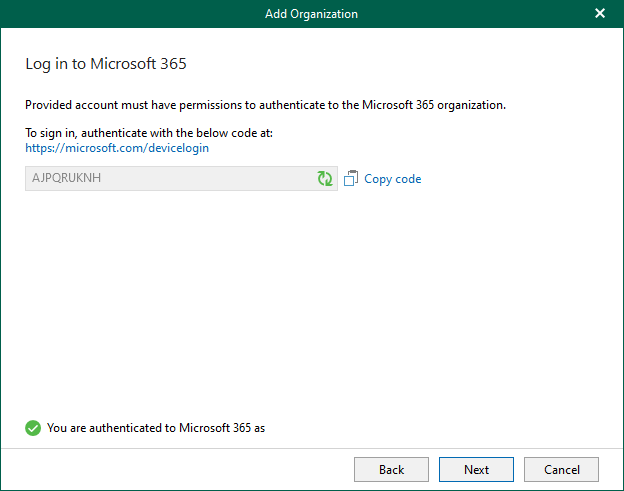Cancel the Add Organization wizard
The height and width of the screenshot is (491, 624).
tap(561, 469)
